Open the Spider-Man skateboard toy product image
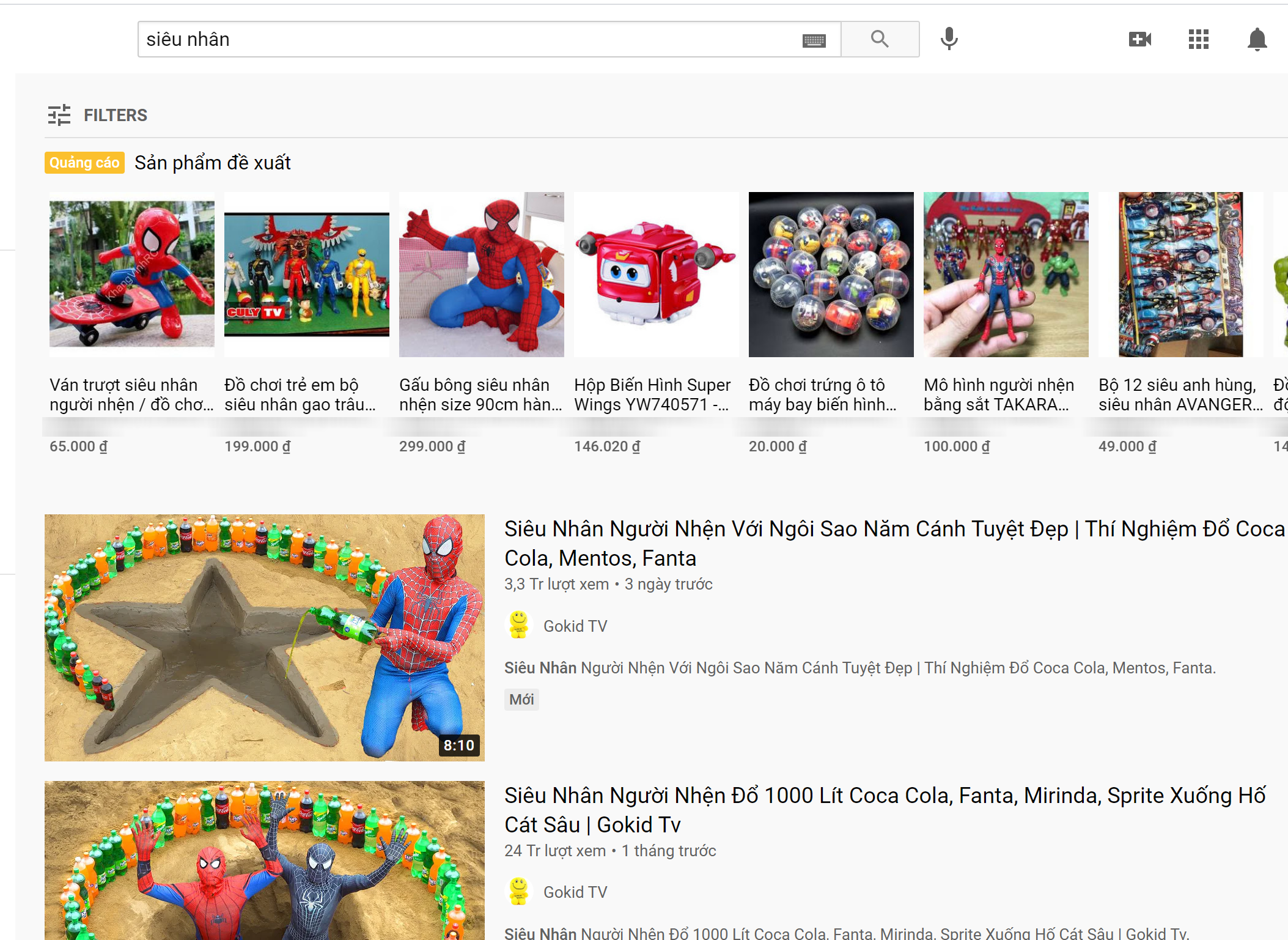The image size is (1288, 940). point(132,275)
